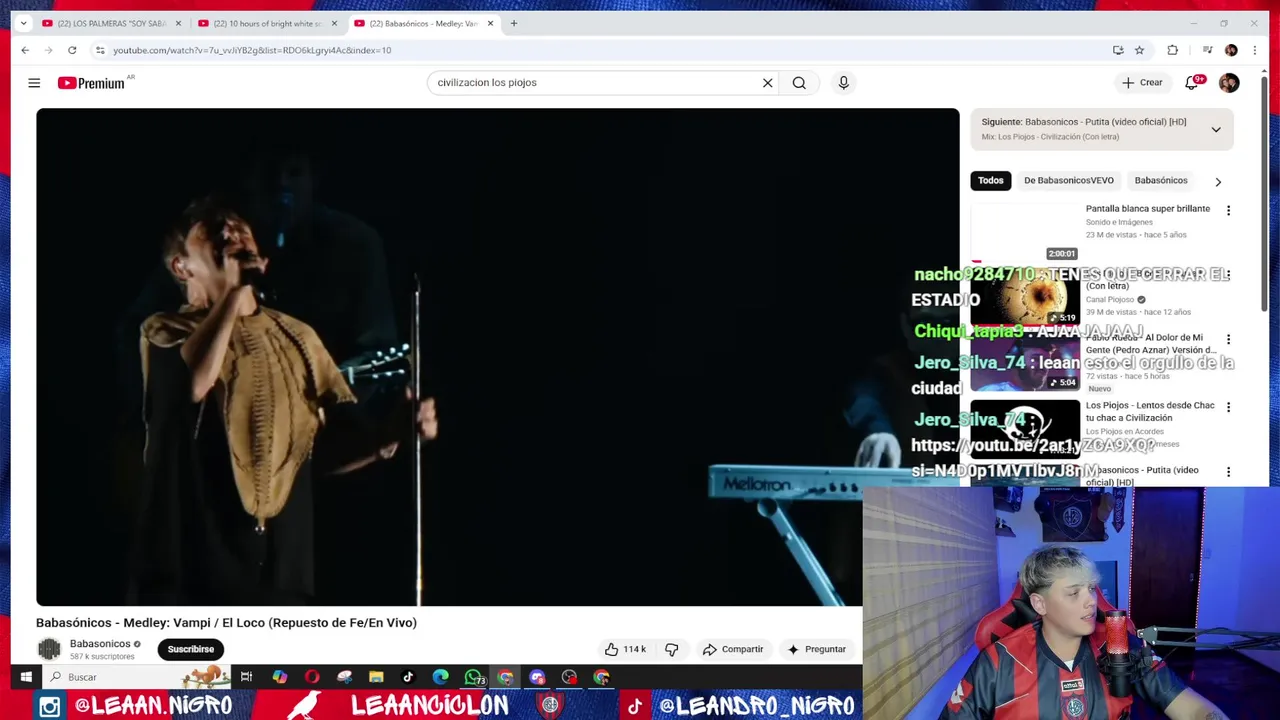Click the Compartir share button
This screenshot has height=720, width=1280.
point(733,649)
